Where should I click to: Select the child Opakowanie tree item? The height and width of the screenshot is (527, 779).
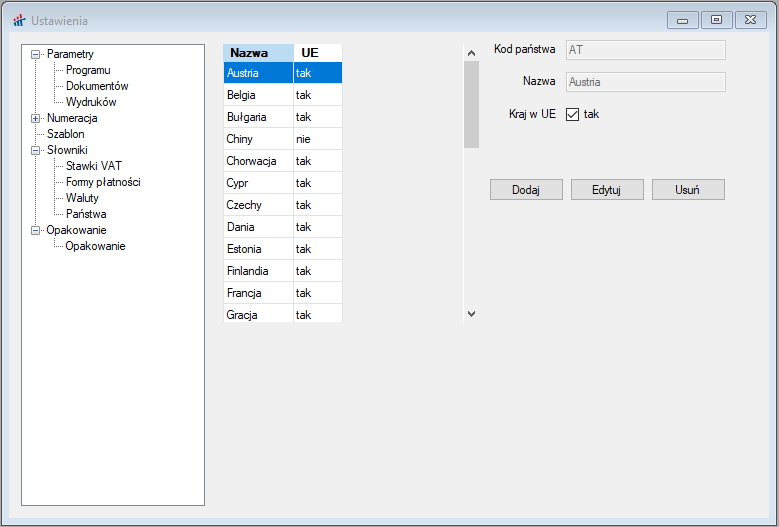click(95, 246)
